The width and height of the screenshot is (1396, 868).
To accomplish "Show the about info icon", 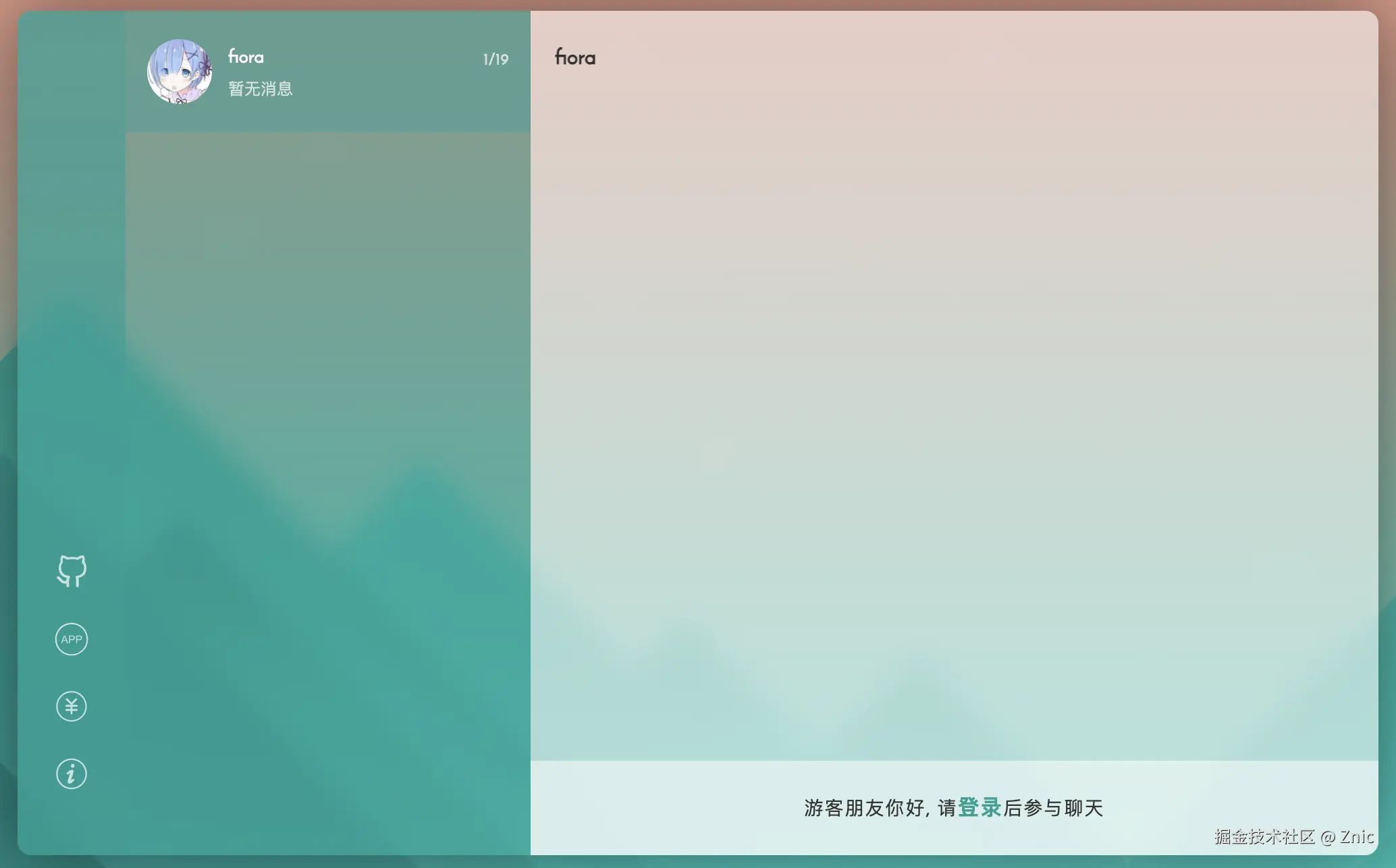I will pos(72,774).
